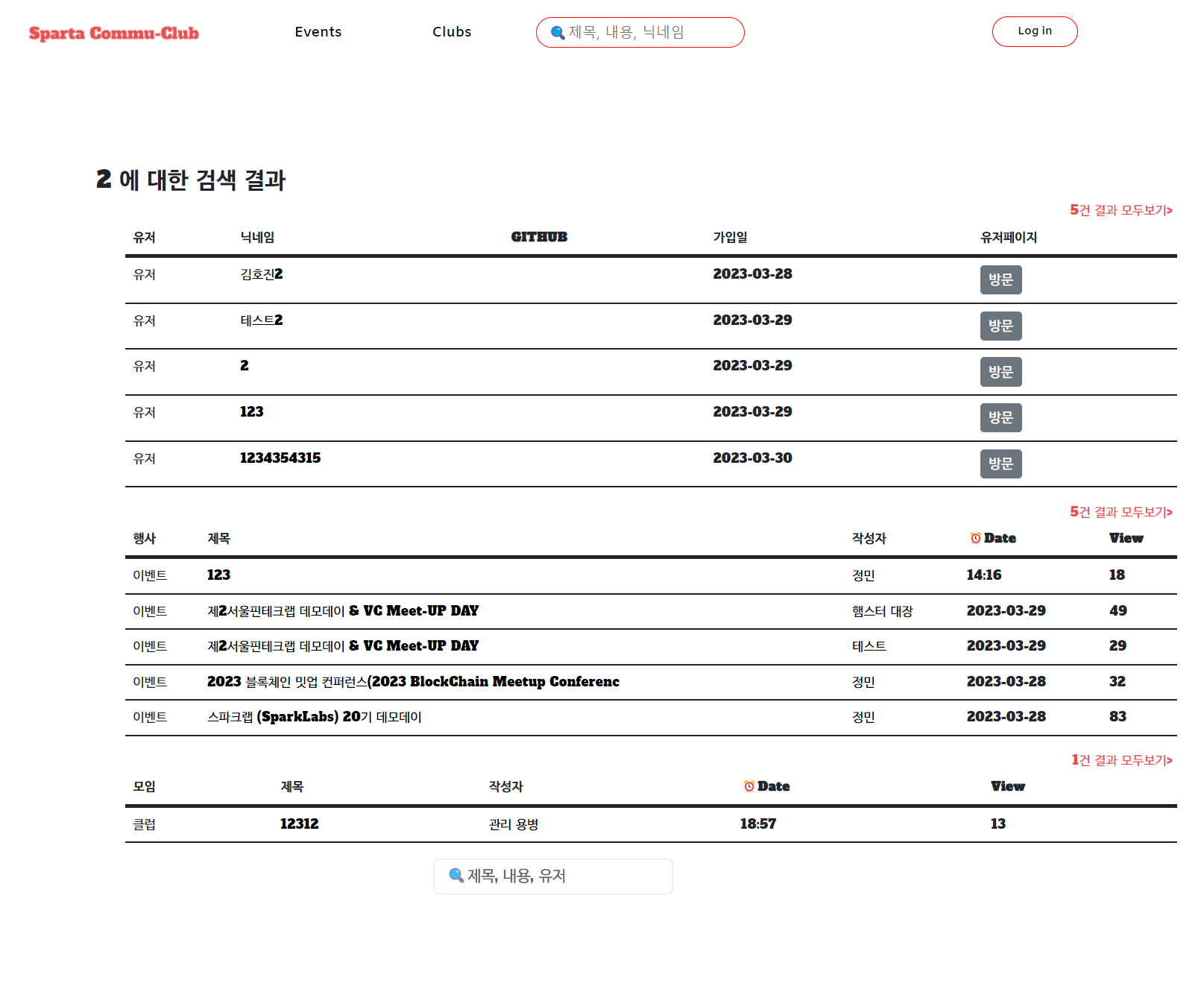Click the nickname 김호진2

261,274
